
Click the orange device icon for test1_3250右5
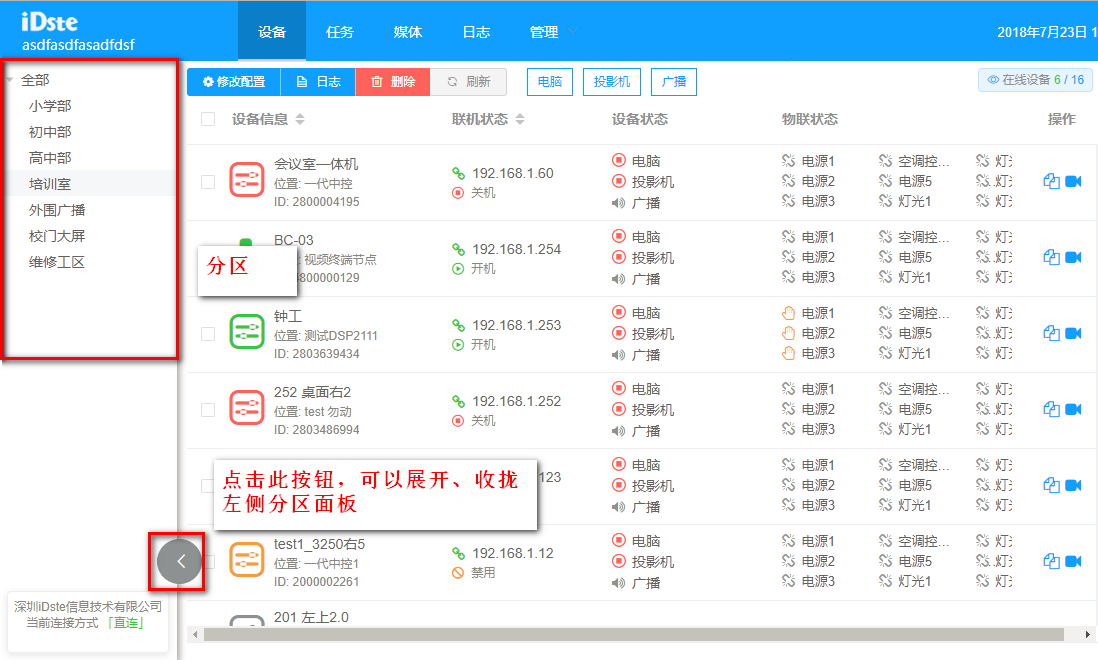247,560
